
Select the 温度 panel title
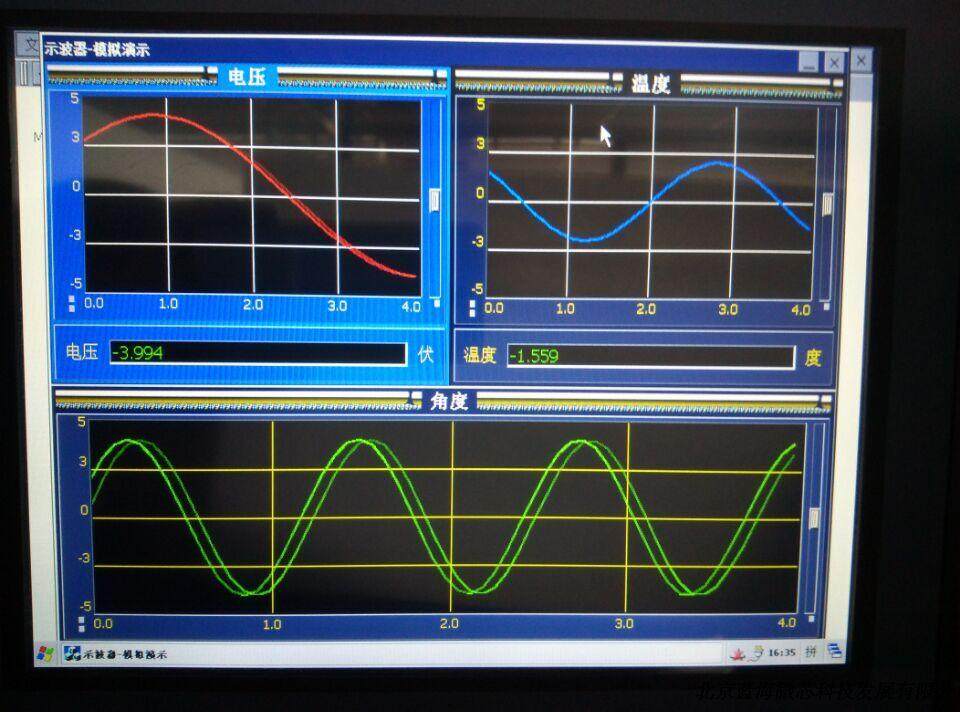pos(650,84)
